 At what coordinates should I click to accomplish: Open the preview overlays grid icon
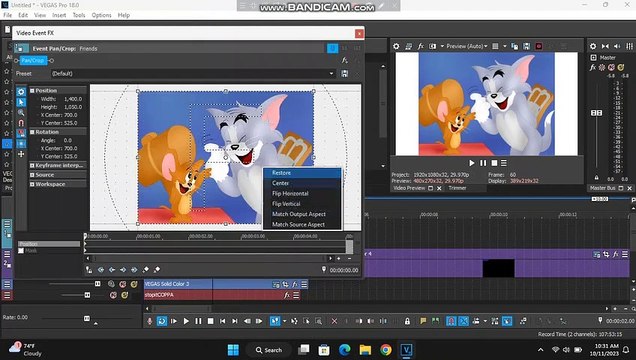click(x=495, y=46)
